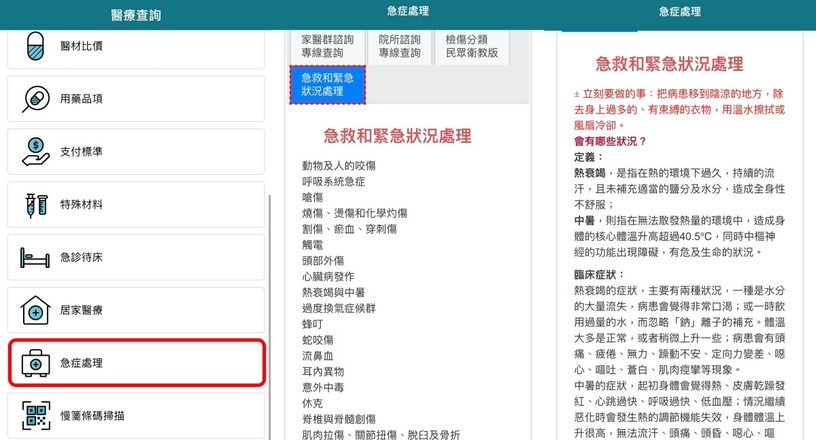Select the 支付標準 coin-in-hand icon

pos(35,152)
